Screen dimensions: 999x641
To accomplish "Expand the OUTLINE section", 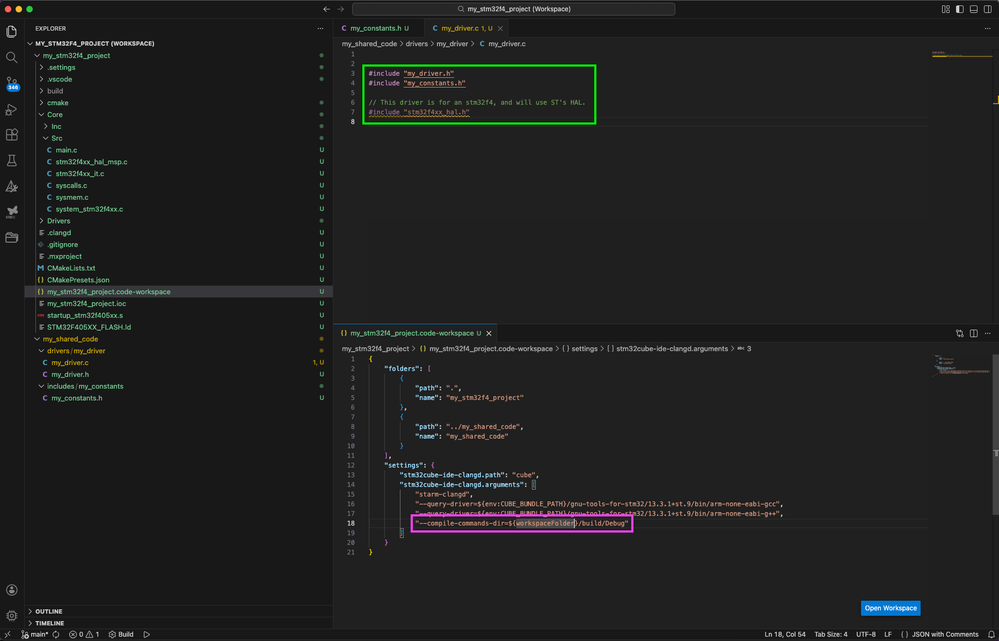I will click(x=48, y=611).
